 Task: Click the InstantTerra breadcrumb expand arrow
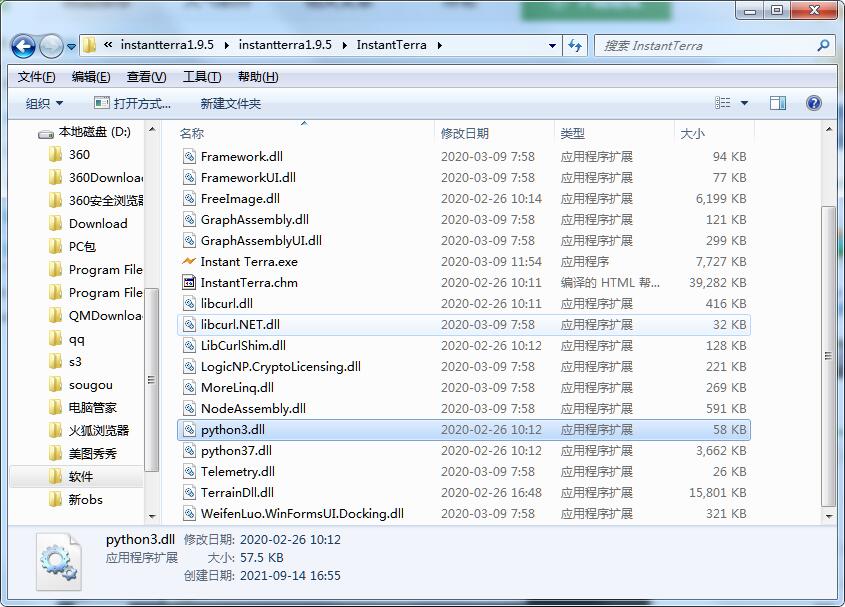440,46
